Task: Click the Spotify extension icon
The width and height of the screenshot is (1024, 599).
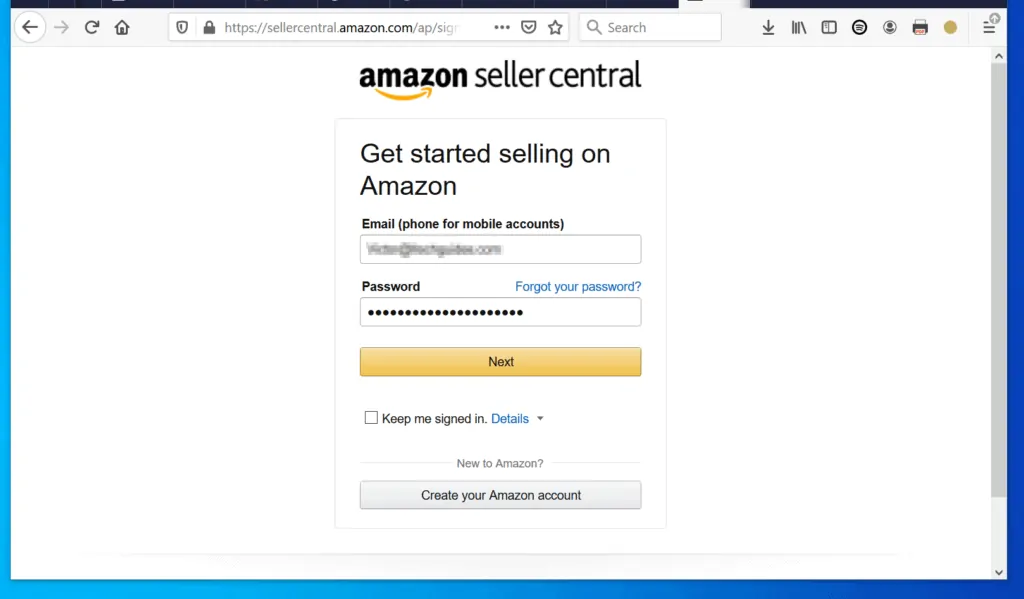Action: pyautogui.click(x=859, y=27)
